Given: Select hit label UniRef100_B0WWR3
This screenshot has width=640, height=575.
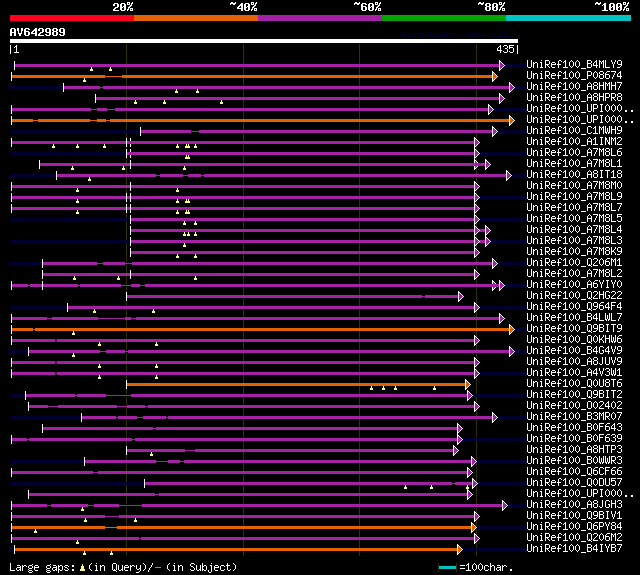Looking at the screenshot, I should click(574, 461).
